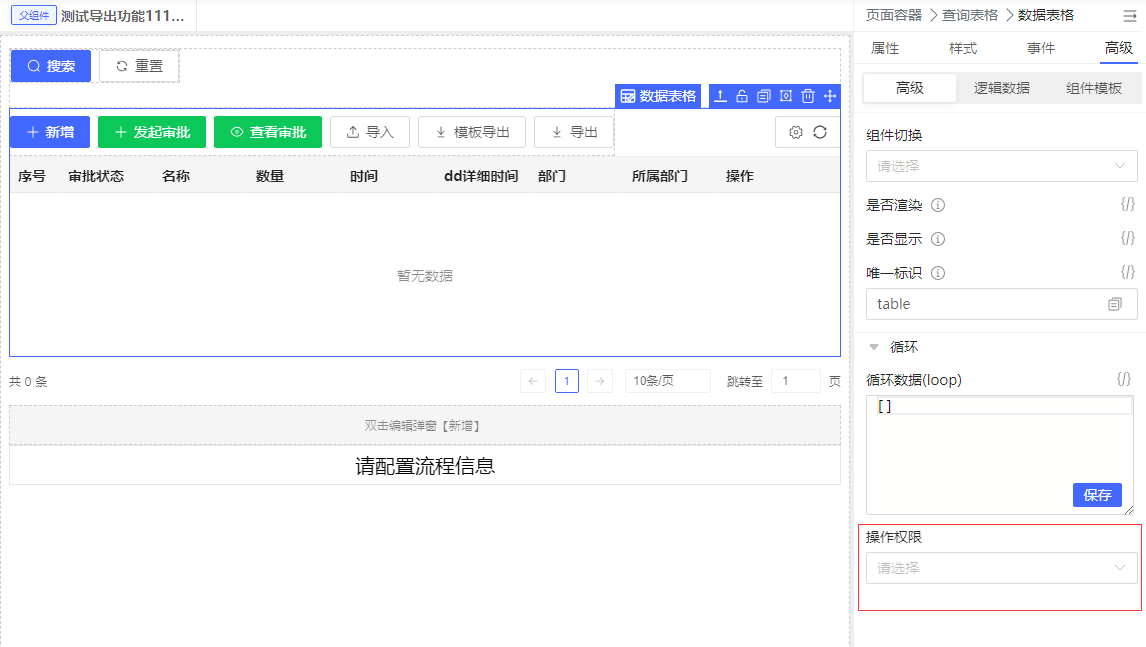Click the loop data textarea
This screenshot has width=1146, height=647.
coord(1000,455)
